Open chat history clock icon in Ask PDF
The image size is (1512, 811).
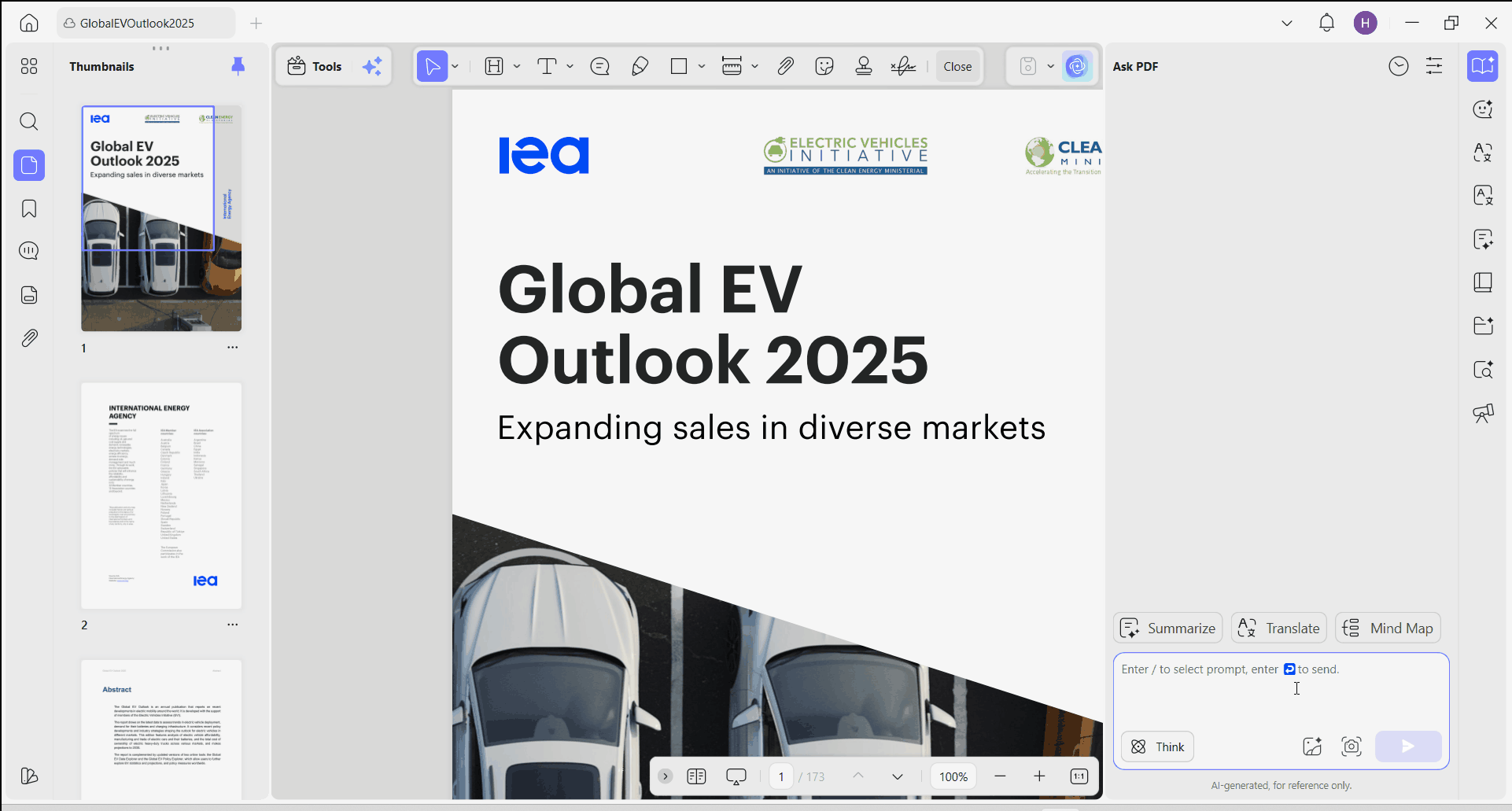pos(1399,66)
